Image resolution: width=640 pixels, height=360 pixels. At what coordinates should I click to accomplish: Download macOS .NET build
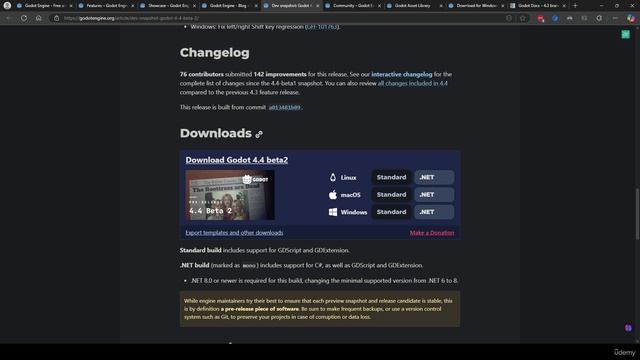coord(434,195)
